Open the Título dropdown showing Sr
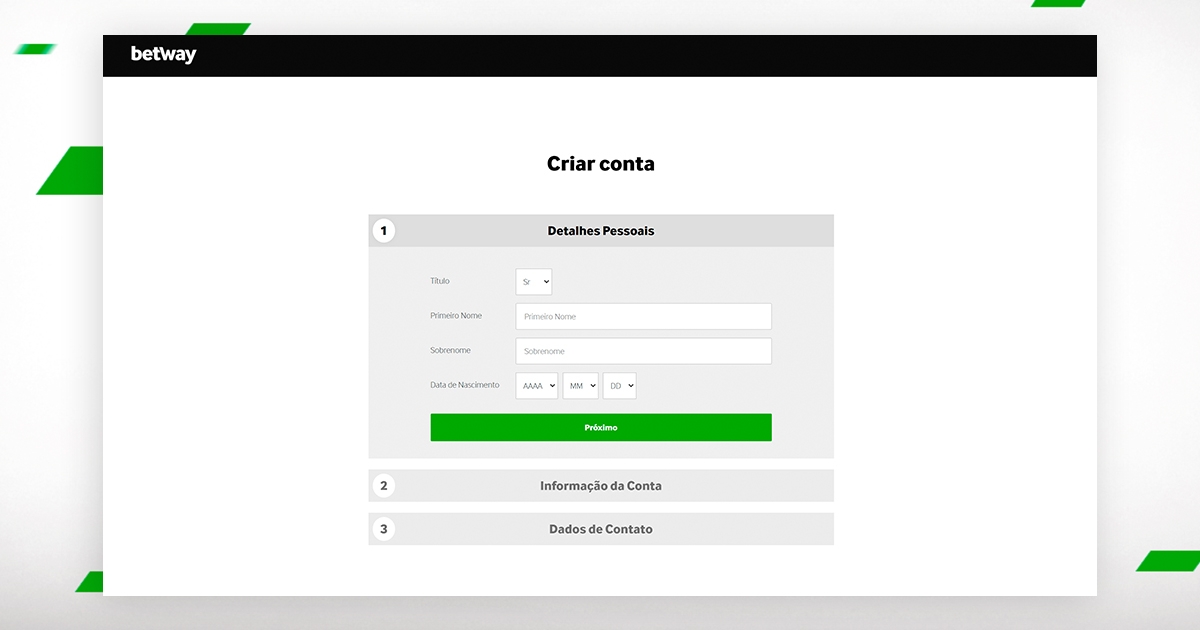Screen dimensions: 1200x630 534,281
